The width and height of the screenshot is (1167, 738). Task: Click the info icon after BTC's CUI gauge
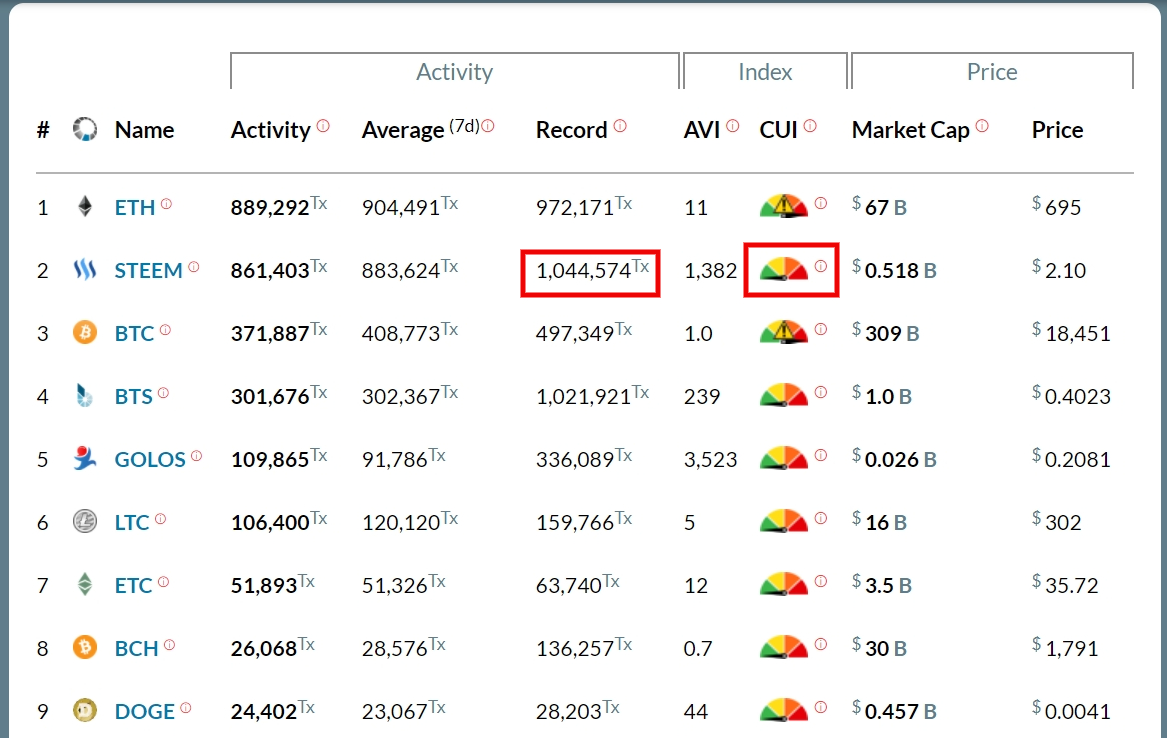click(821, 329)
